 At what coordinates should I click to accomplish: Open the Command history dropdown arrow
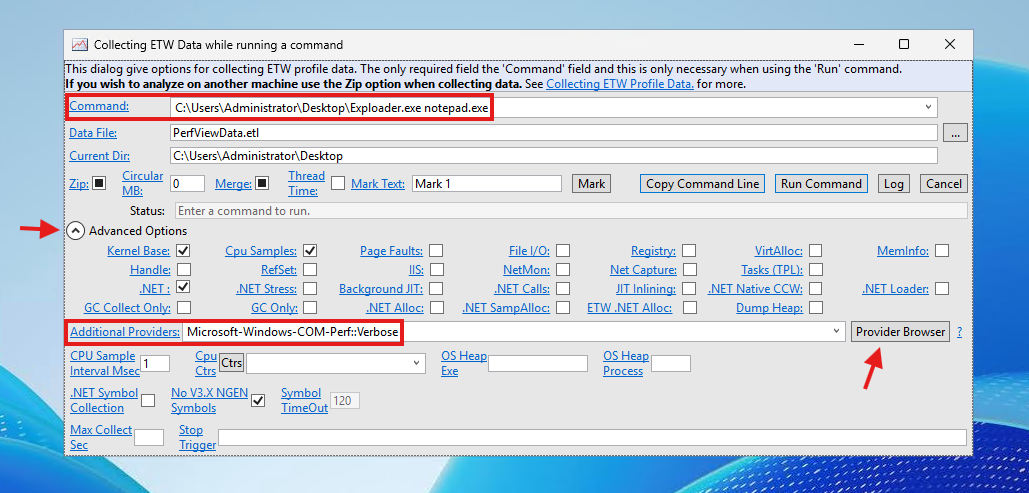pyautogui.click(x=928, y=107)
